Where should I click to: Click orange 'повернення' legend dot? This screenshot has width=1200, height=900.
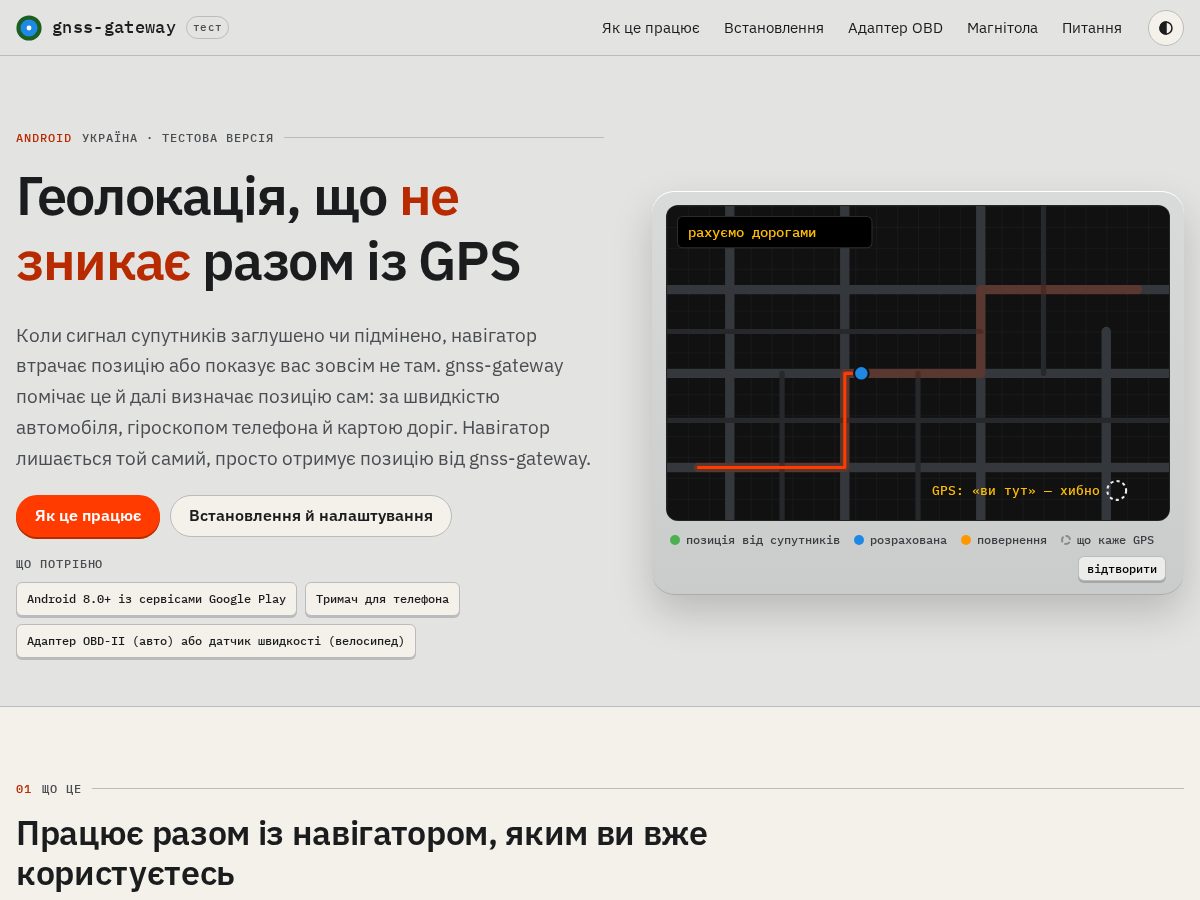coord(966,540)
